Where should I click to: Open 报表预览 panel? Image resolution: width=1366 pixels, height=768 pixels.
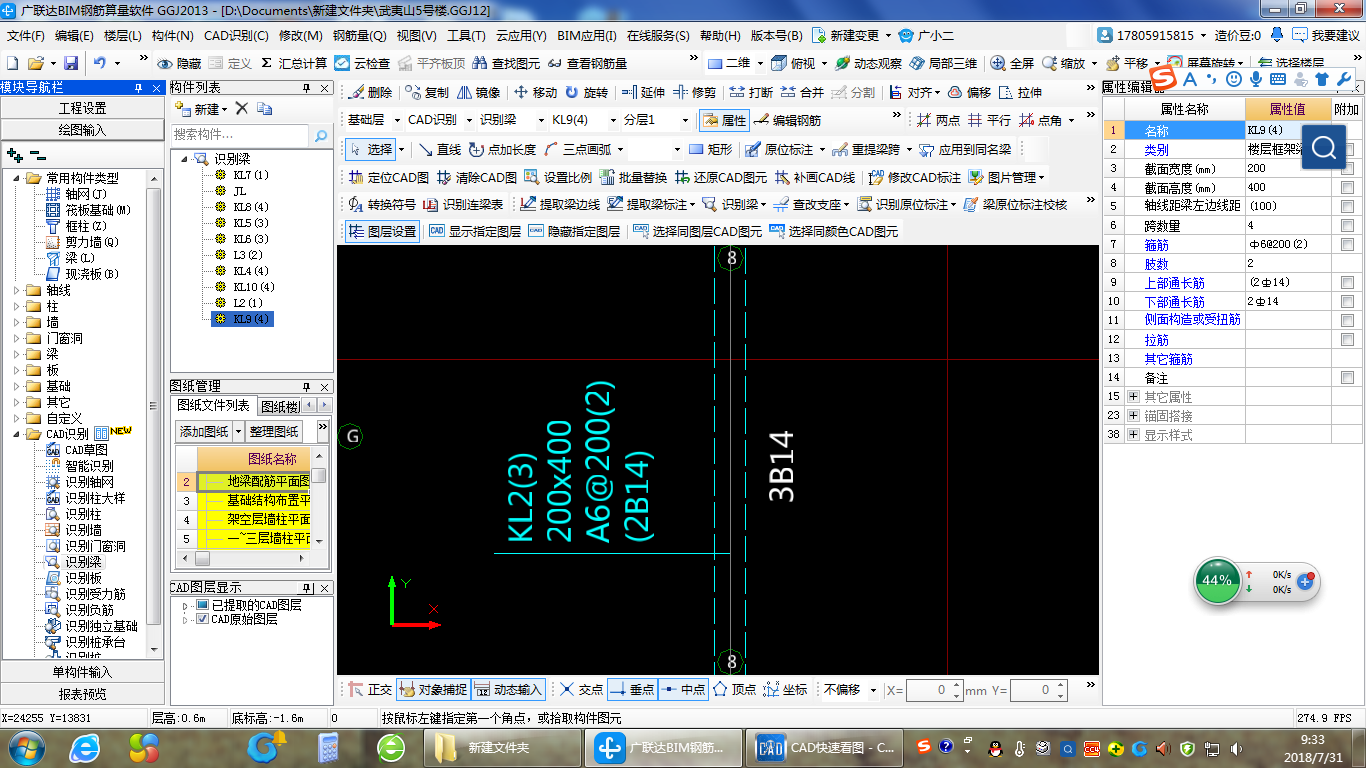(82, 694)
